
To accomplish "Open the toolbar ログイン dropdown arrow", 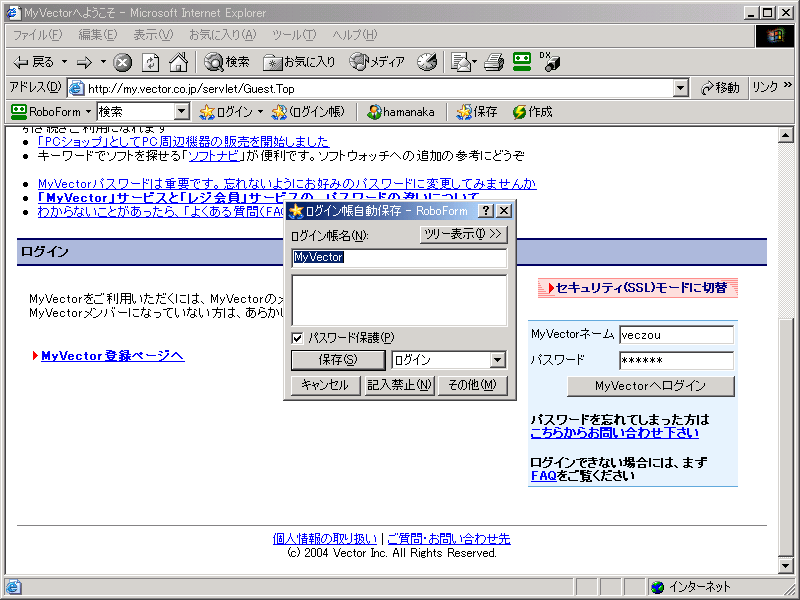I will tap(260, 112).
